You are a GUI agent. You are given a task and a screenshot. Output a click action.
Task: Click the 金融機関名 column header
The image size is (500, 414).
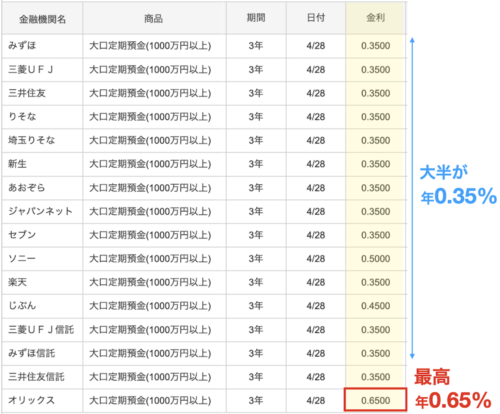click(x=42, y=18)
